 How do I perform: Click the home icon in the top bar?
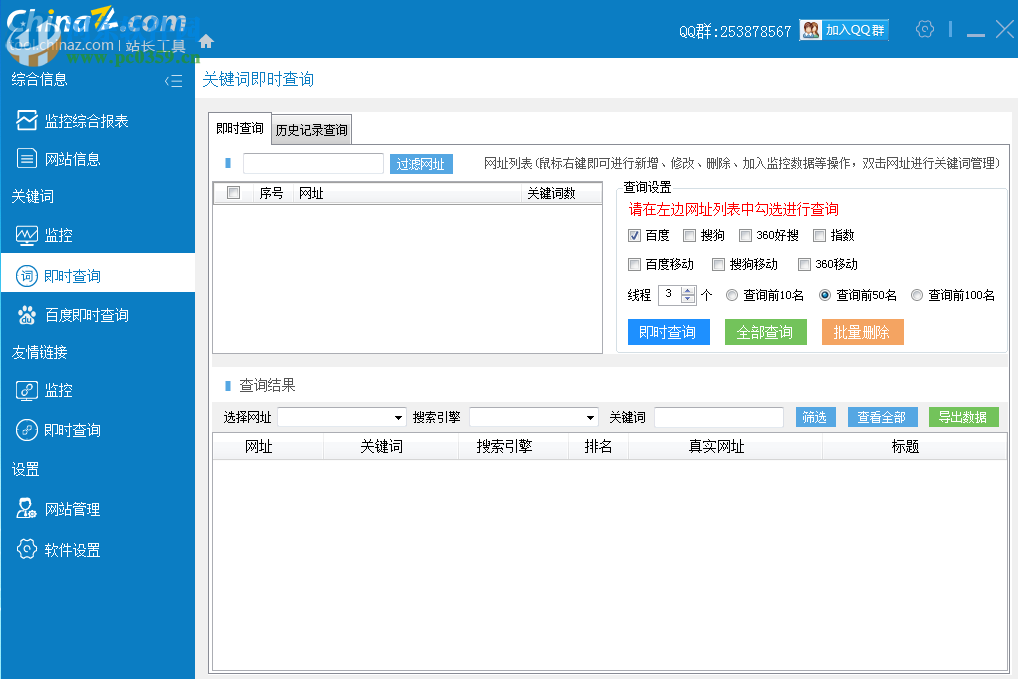click(x=207, y=43)
